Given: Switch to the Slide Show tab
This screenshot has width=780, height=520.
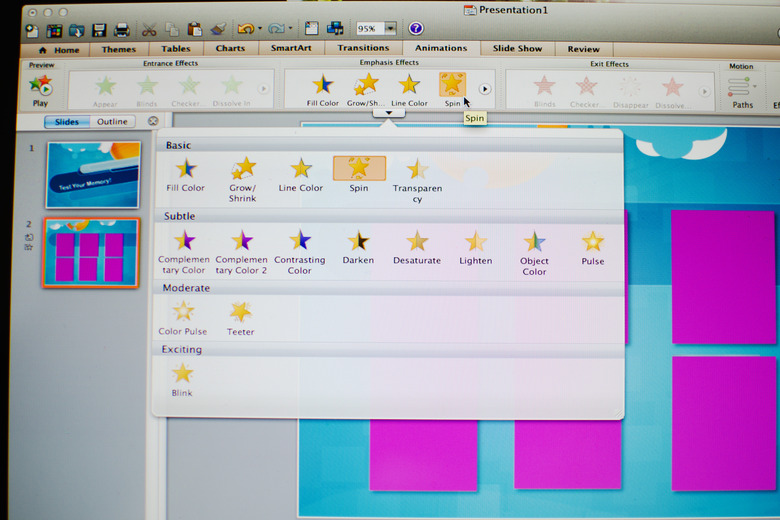Looking at the screenshot, I should tap(517, 48).
